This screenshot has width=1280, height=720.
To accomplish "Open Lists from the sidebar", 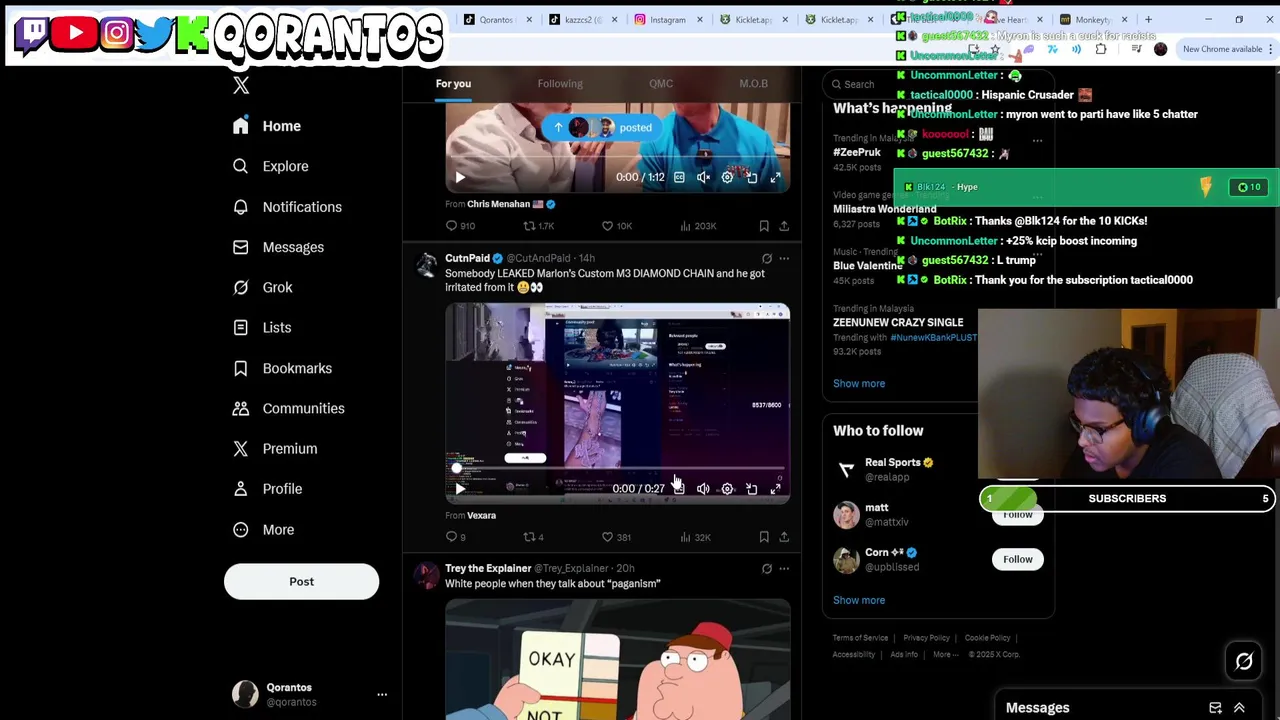I will pyautogui.click(x=261, y=328).
